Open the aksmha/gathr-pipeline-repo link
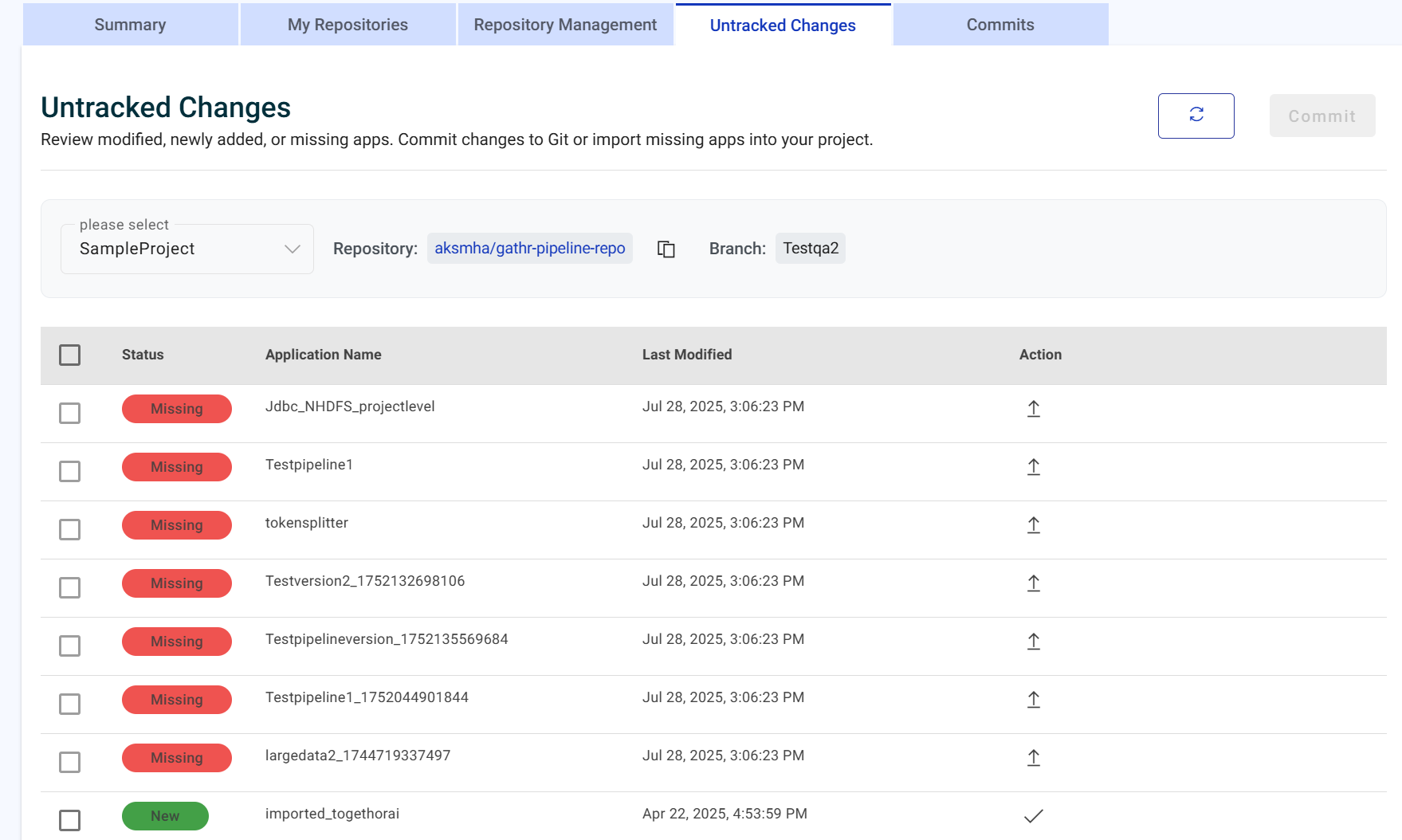The image size is (1402, 840). point(529,249)
